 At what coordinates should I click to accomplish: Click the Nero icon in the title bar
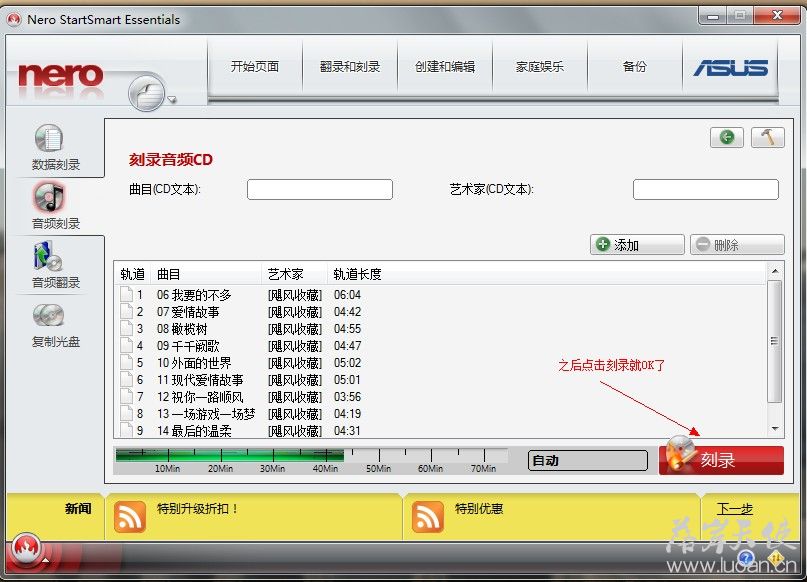[x=14, y=20]
